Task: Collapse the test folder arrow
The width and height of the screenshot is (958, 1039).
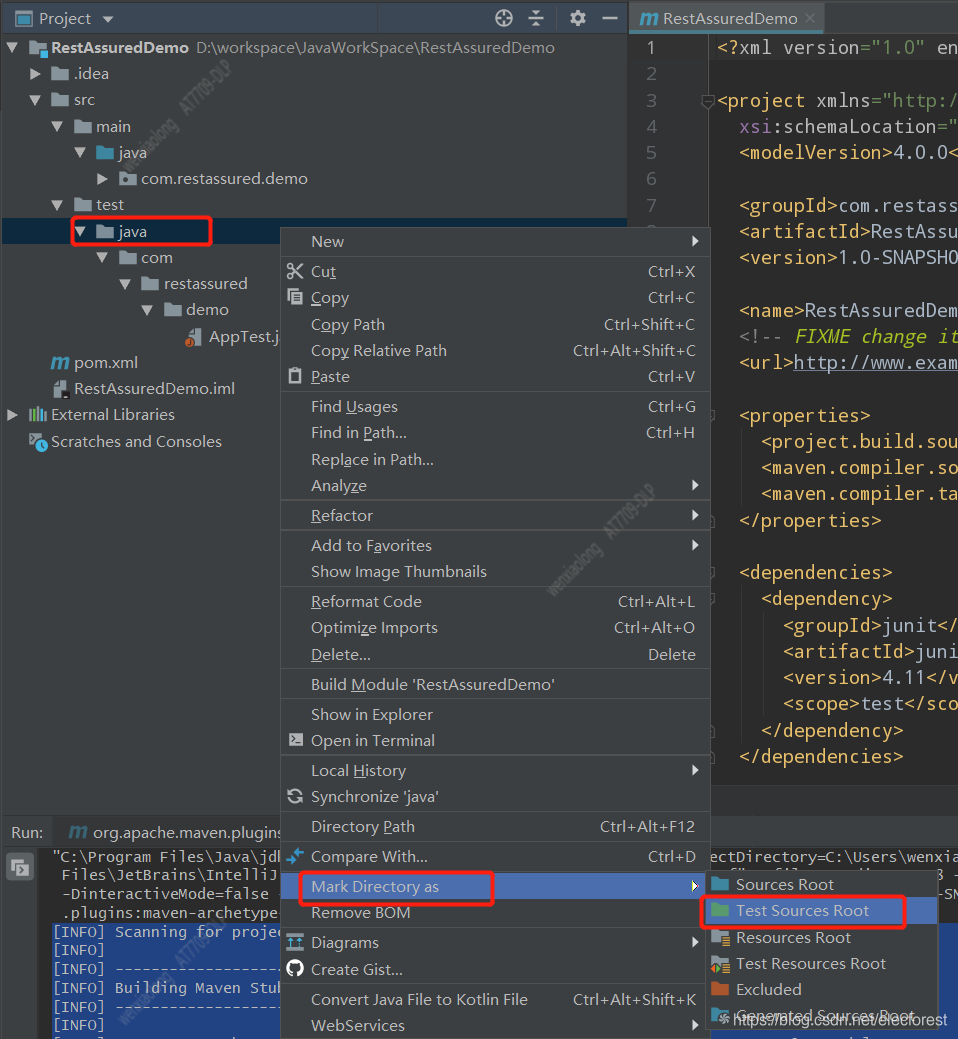Action: pyautogui.click(x=58, y=205)
